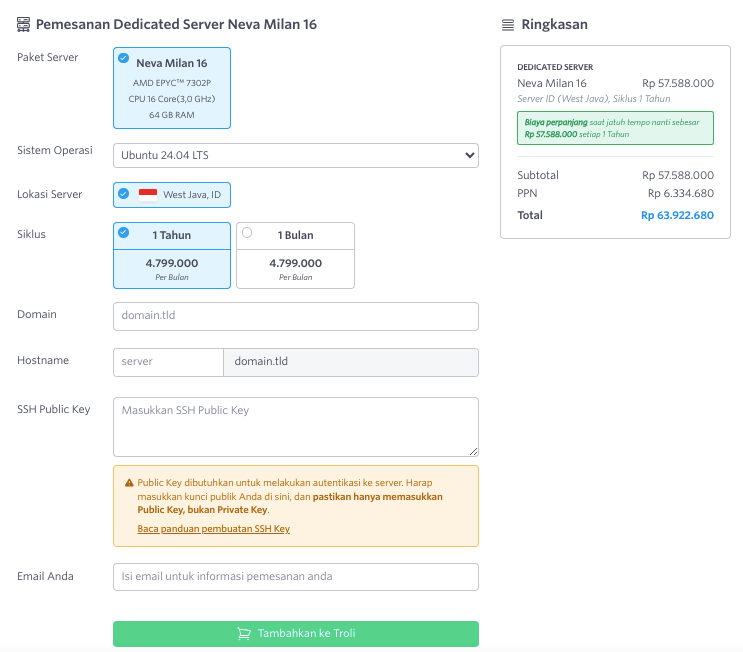Focus the Email Anda input field
Screen dimensions: 743x652
(295, 577)
